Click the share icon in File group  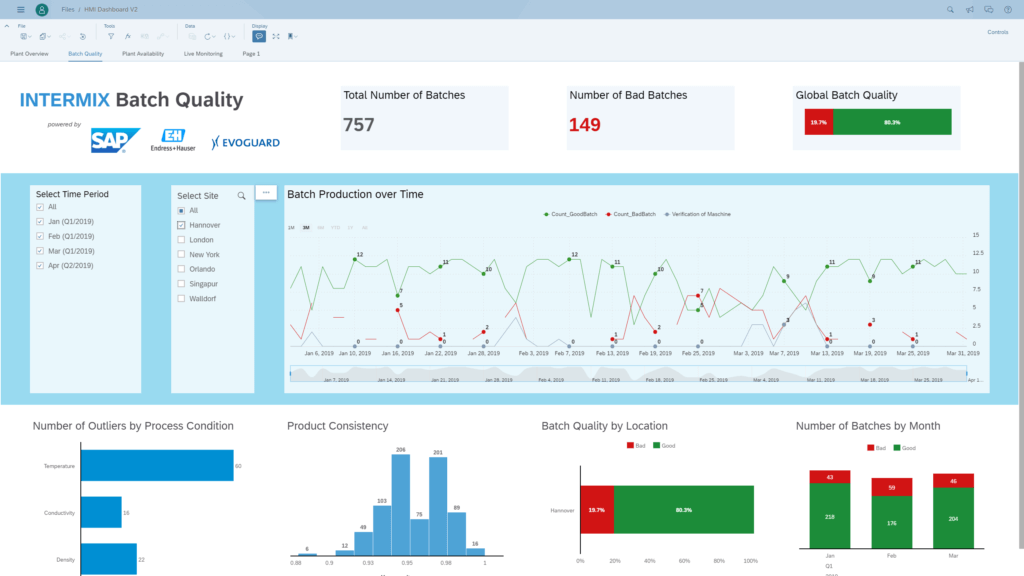click(64, 37)
